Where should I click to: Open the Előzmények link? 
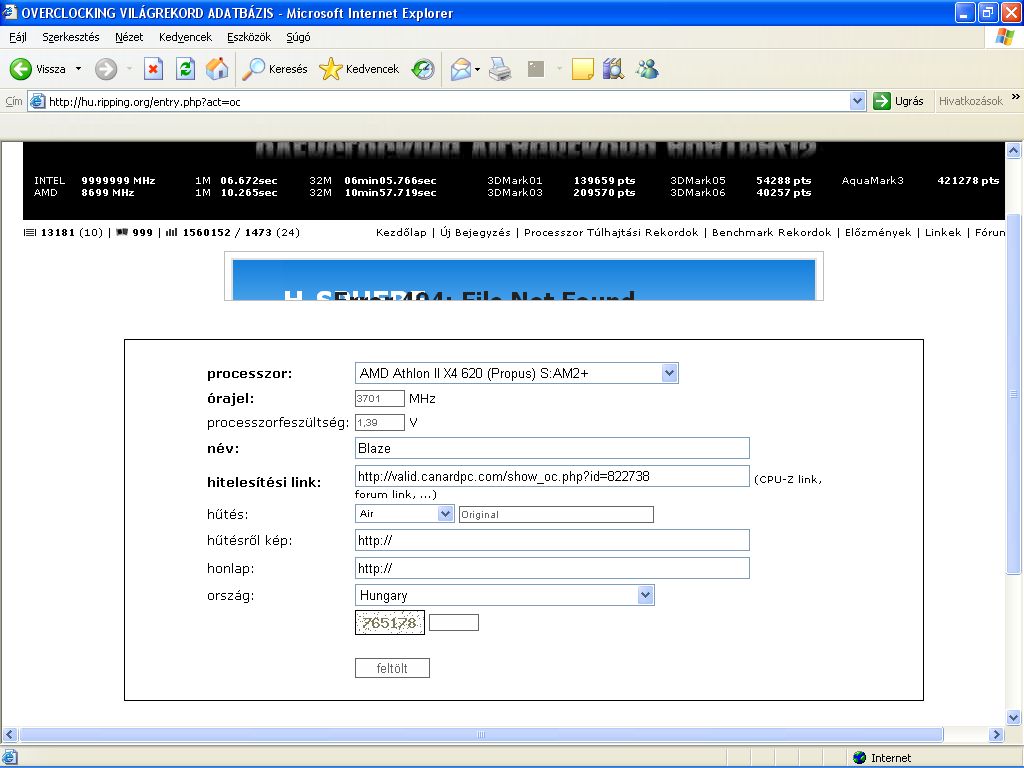point(878,232)
